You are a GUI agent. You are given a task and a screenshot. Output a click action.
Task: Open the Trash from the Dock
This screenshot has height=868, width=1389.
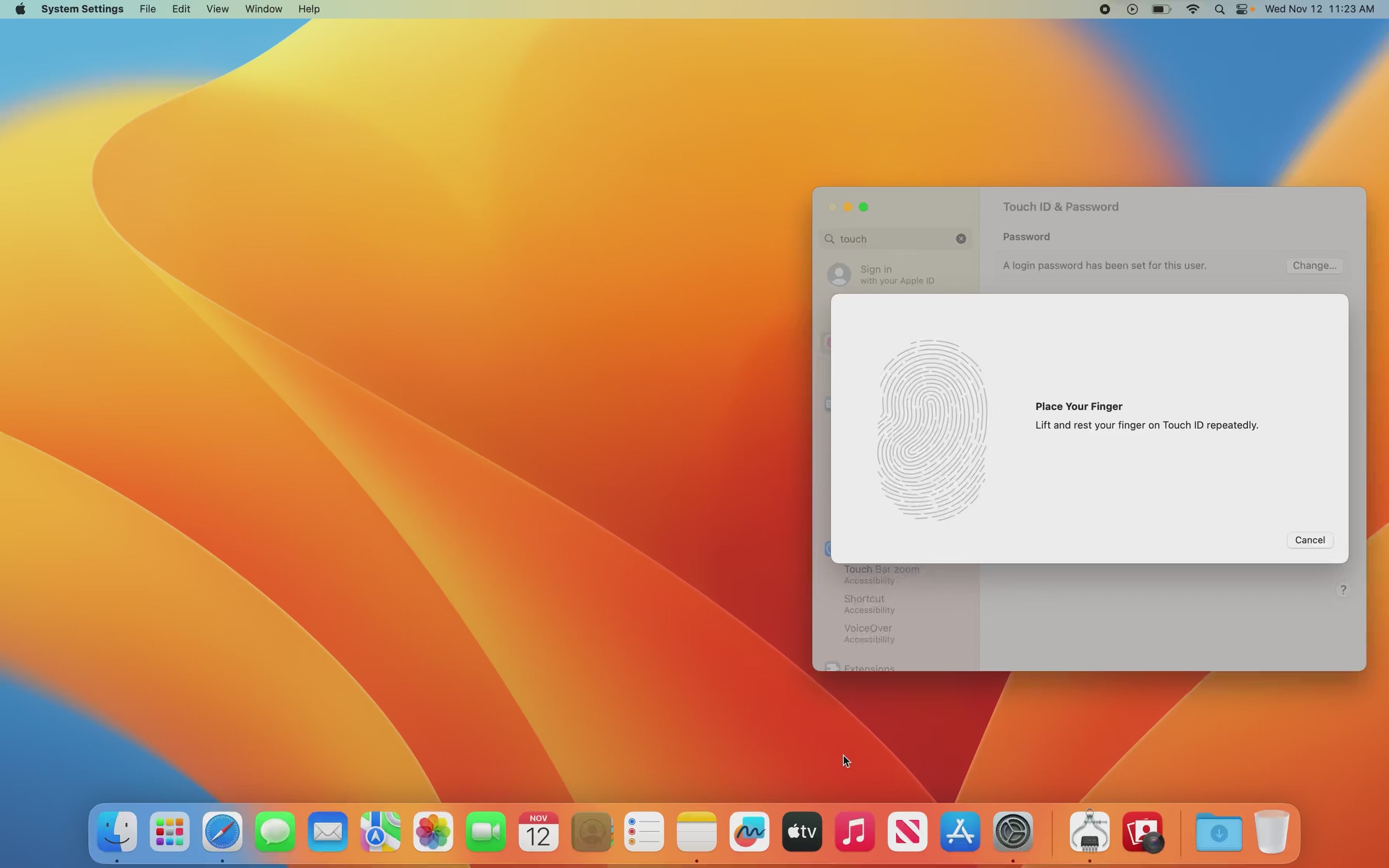[x=1272, y=831]
